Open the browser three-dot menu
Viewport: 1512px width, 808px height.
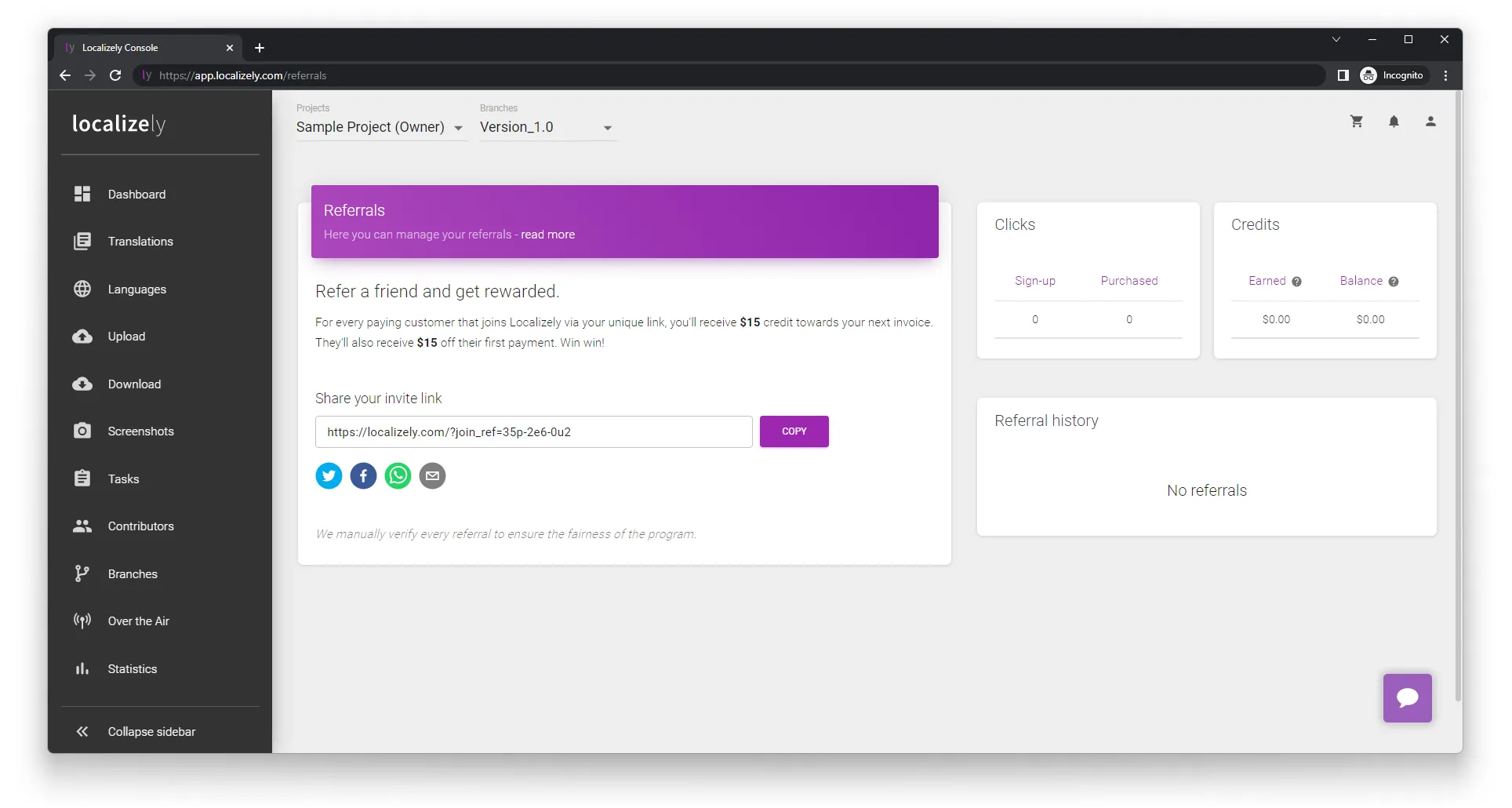(1445, 75)
